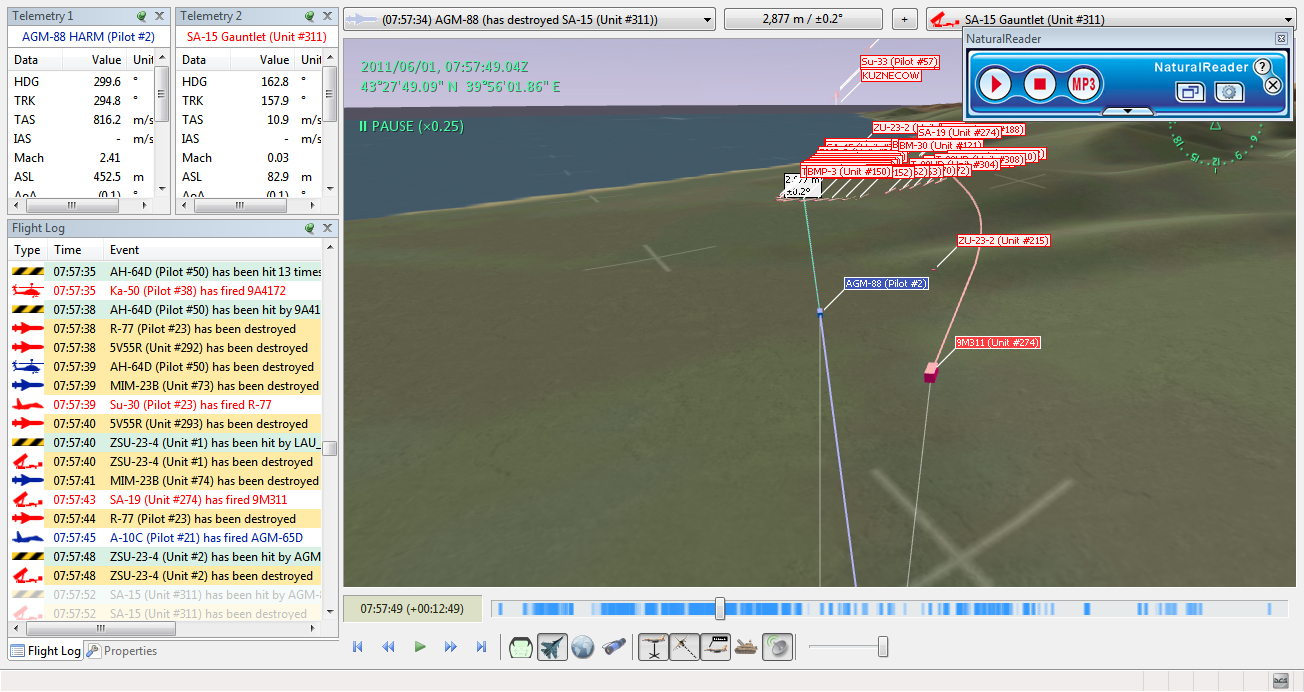The image size is (1304, 692).
Task: Click the Event column header in Flight Log
Action: click(214, 250)
